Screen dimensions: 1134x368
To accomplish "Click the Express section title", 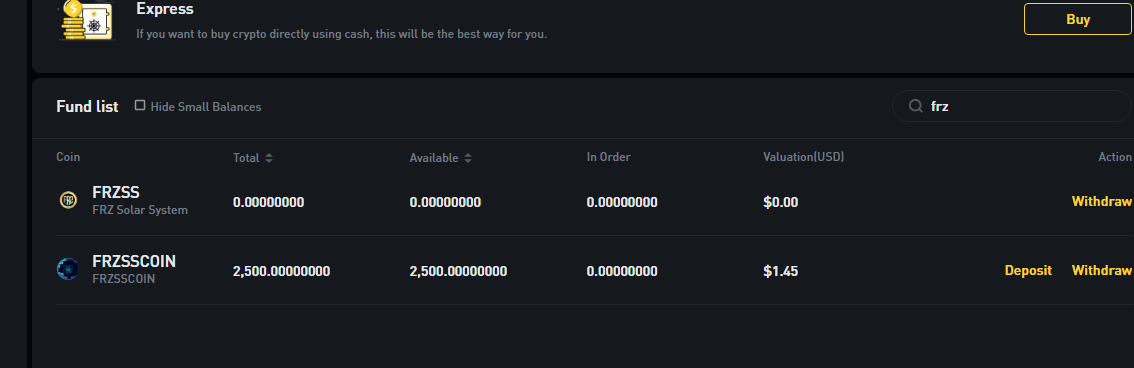I will point(165,10).
